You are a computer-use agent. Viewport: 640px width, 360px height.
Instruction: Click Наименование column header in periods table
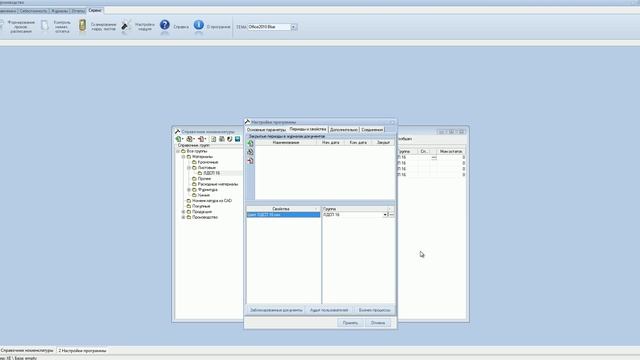point(286,142)
